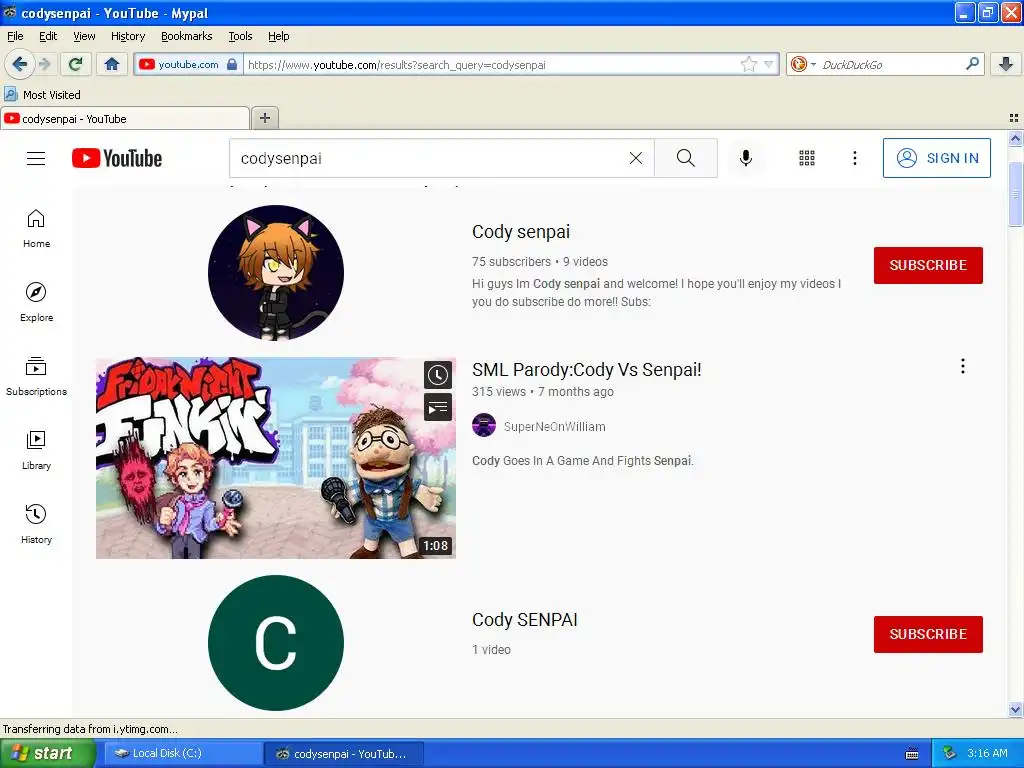Click the on-screen keyboard tray icon
Image resolution: width=1024 pixels, height=768 pixels.
click(912, 754)
